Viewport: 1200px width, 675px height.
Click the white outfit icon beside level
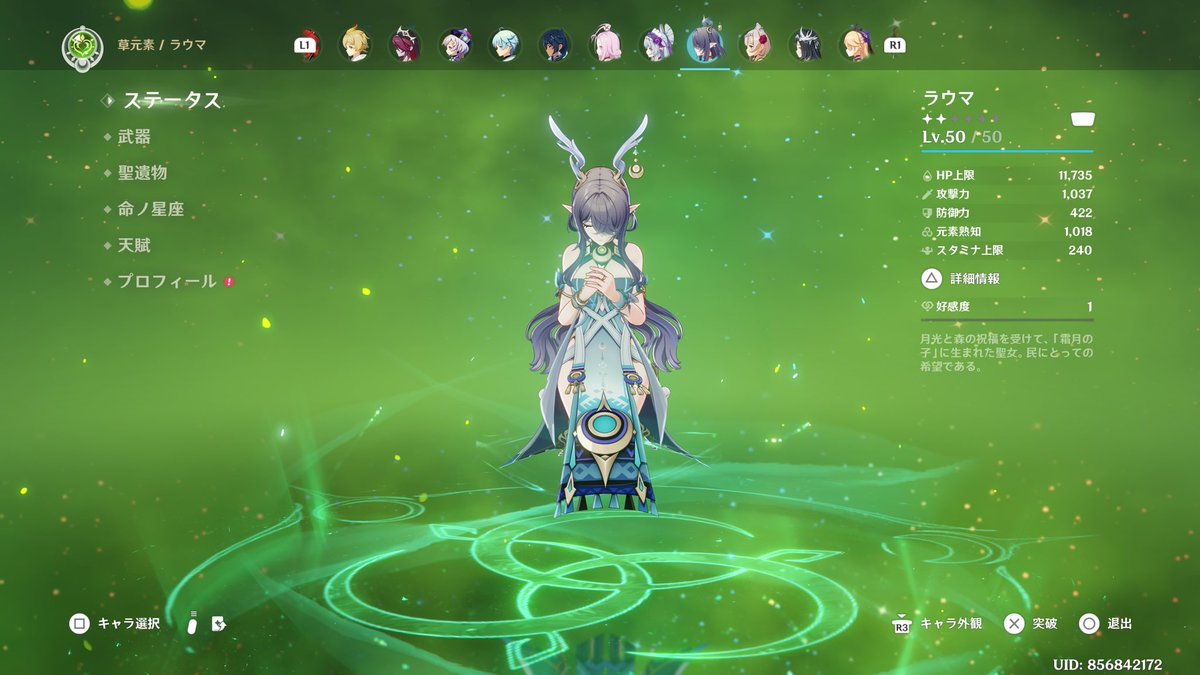[x=1082, y=119]
